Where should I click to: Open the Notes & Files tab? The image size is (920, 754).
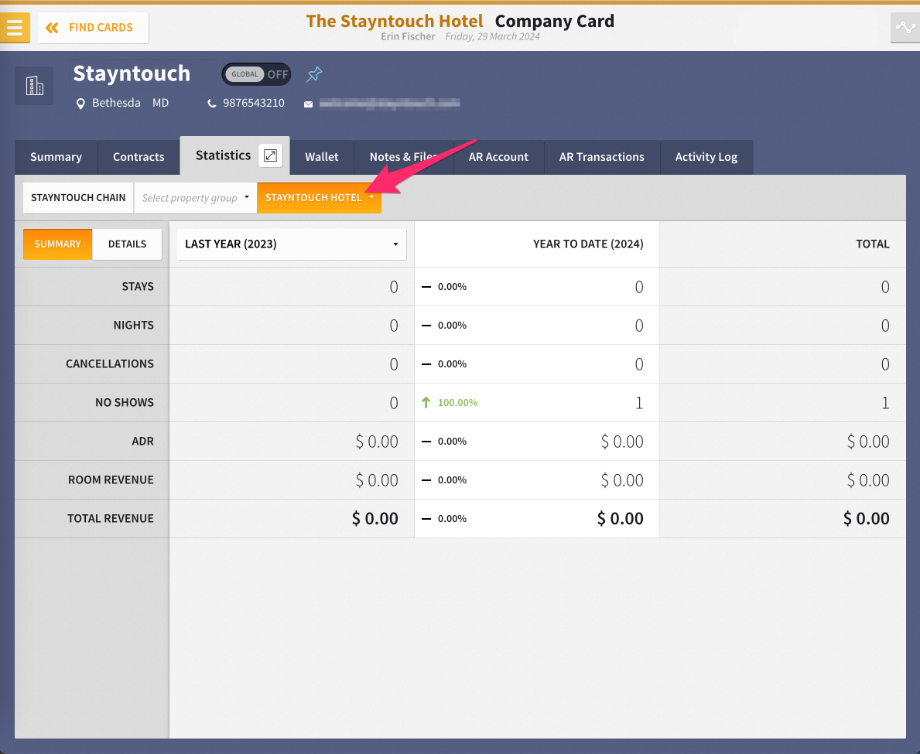403,157
